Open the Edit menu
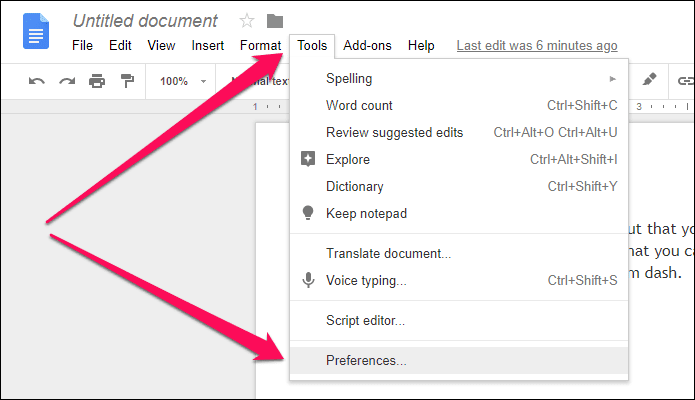695x400 pixels. [120, 45]
